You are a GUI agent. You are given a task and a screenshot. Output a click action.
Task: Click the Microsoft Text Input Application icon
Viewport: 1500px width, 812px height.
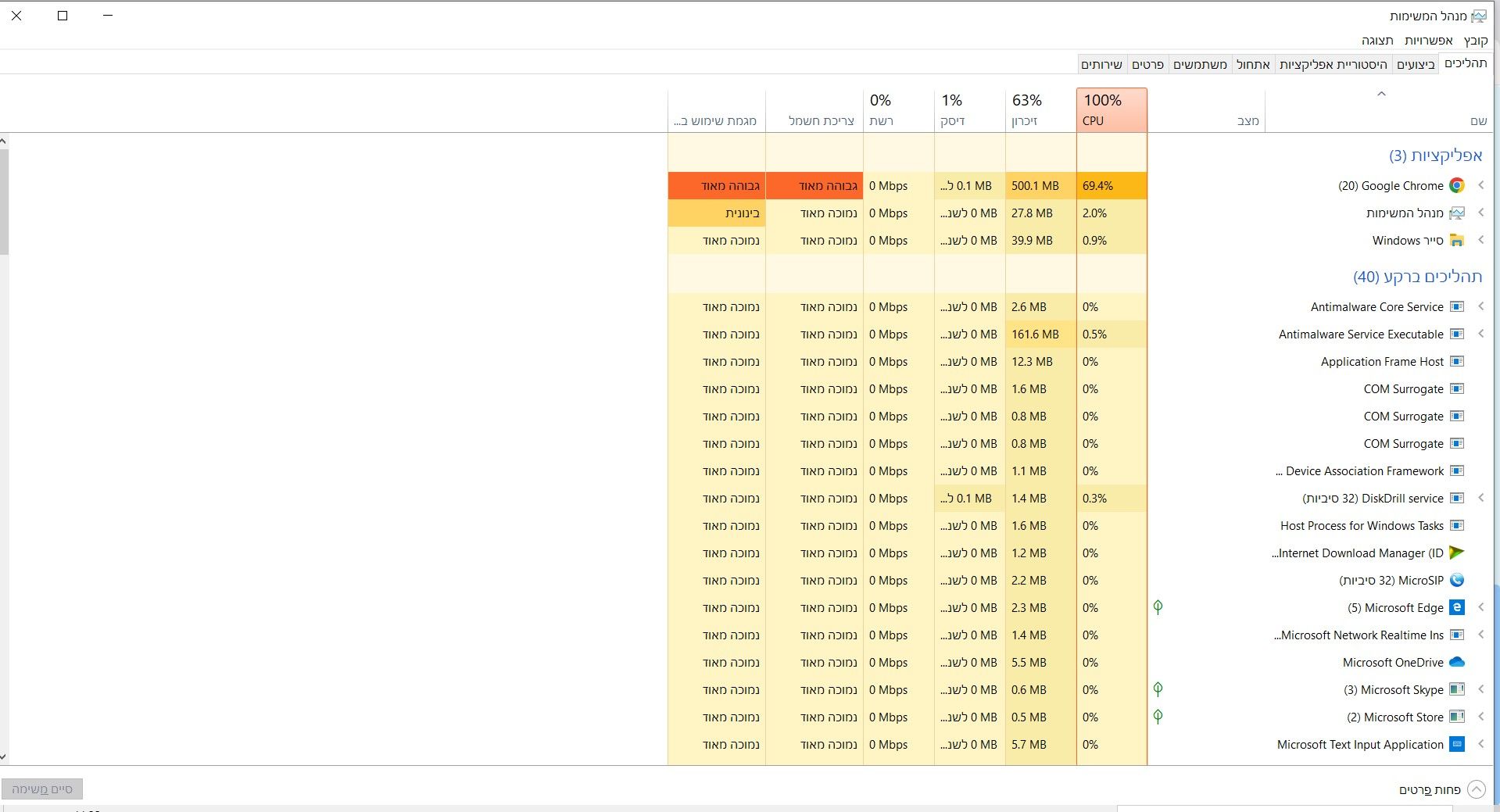pyautogui.click(x=1456, y=744)
